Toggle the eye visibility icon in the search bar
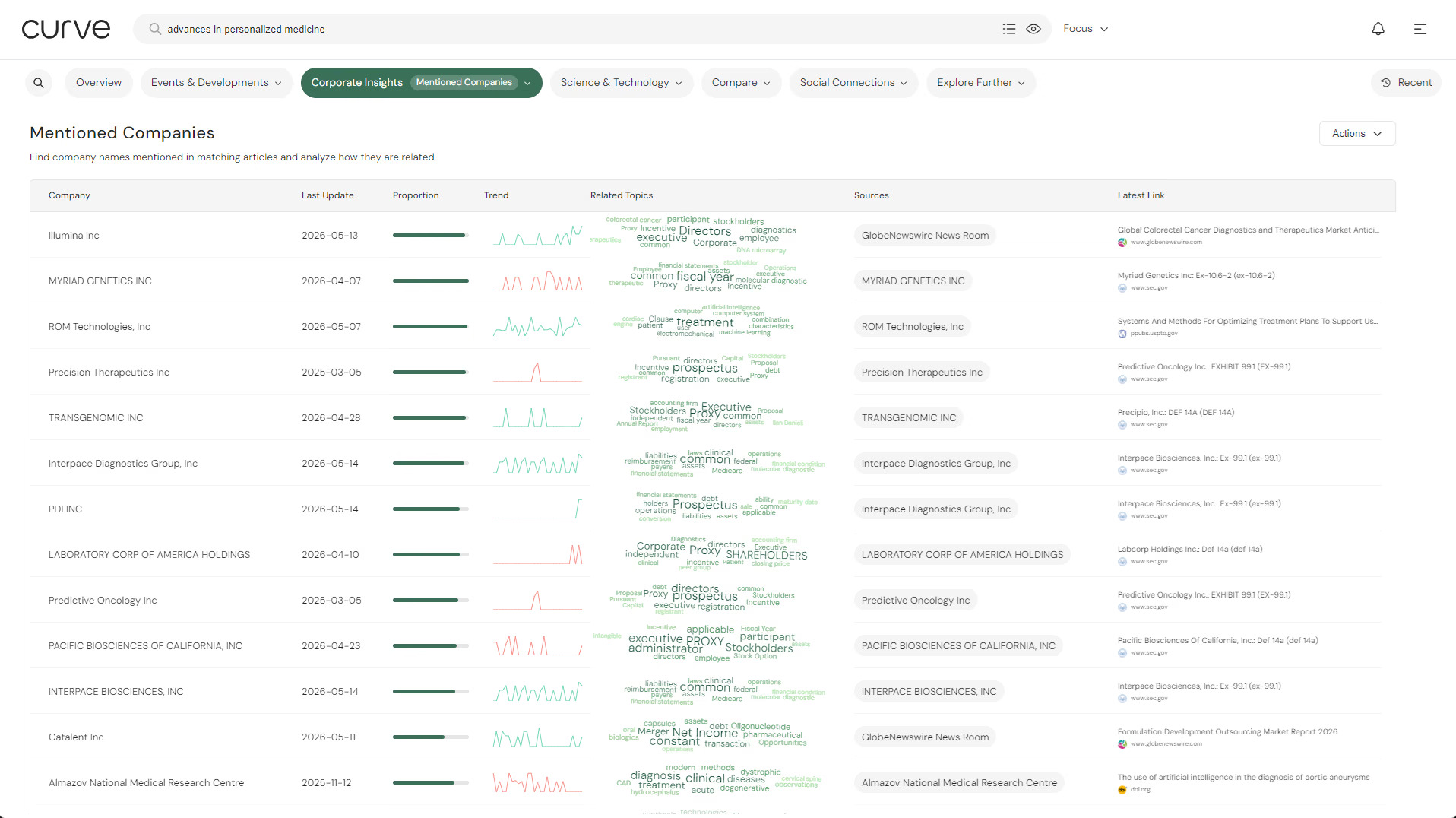The width and height of the screenshot is (1456, 818). pyautogui.click(x=1033, y=29)
